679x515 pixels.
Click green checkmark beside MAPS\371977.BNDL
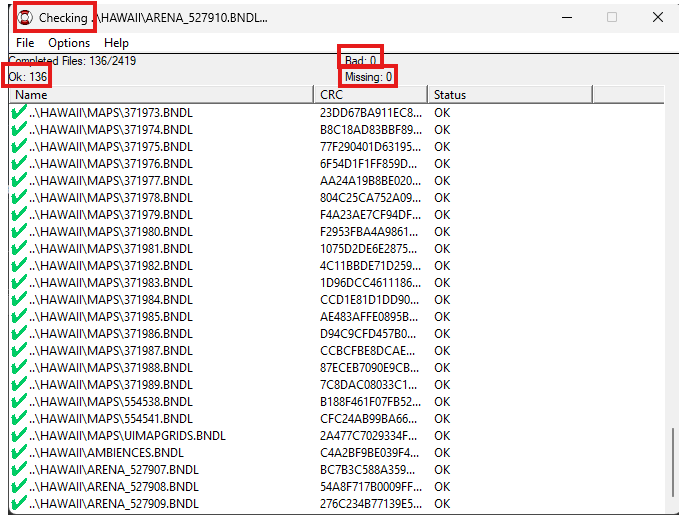[19, 181]
